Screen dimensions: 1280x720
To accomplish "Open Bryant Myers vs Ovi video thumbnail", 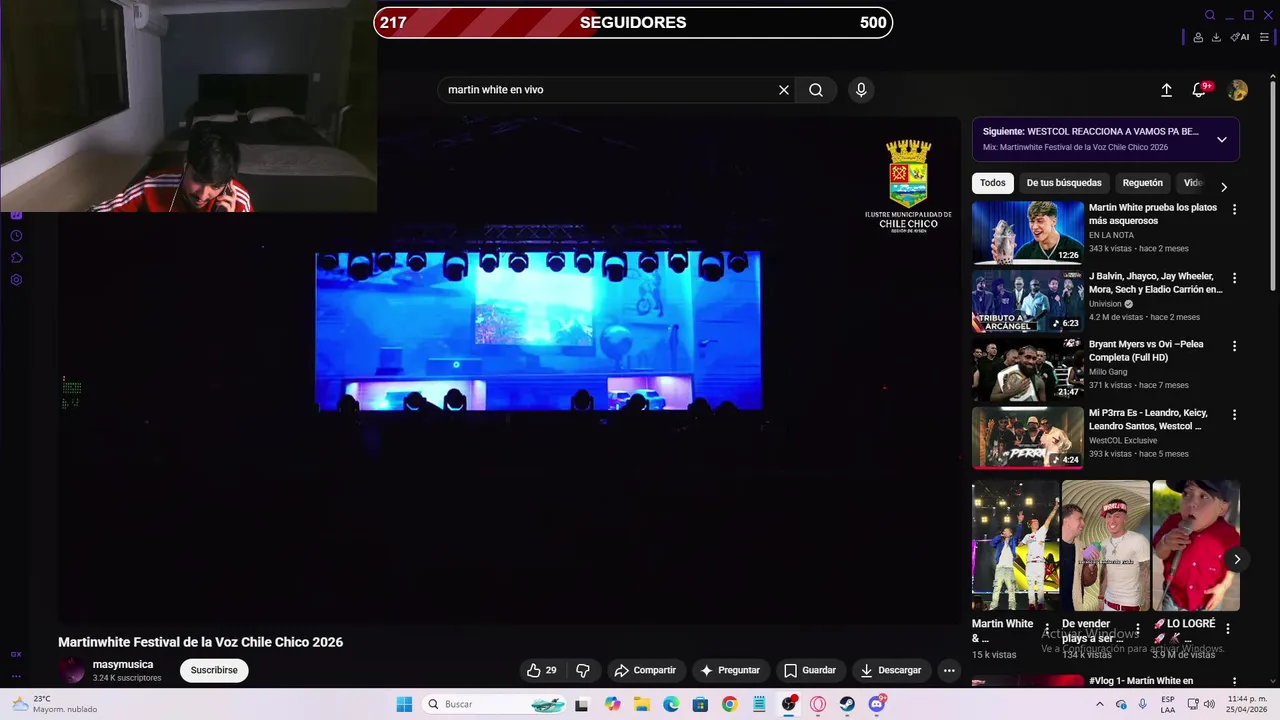I will point(1027,369).
